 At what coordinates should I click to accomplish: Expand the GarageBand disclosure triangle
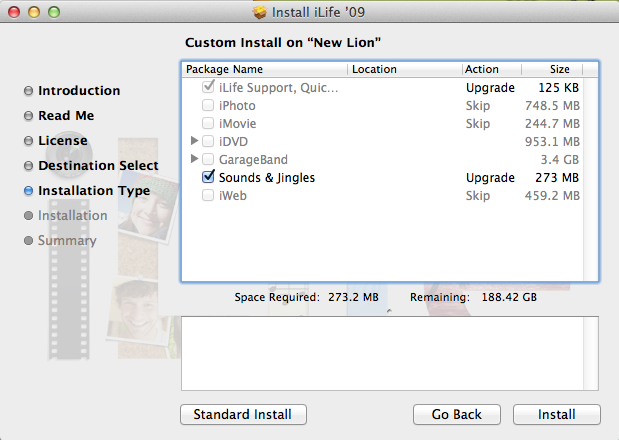click(194, 159)
